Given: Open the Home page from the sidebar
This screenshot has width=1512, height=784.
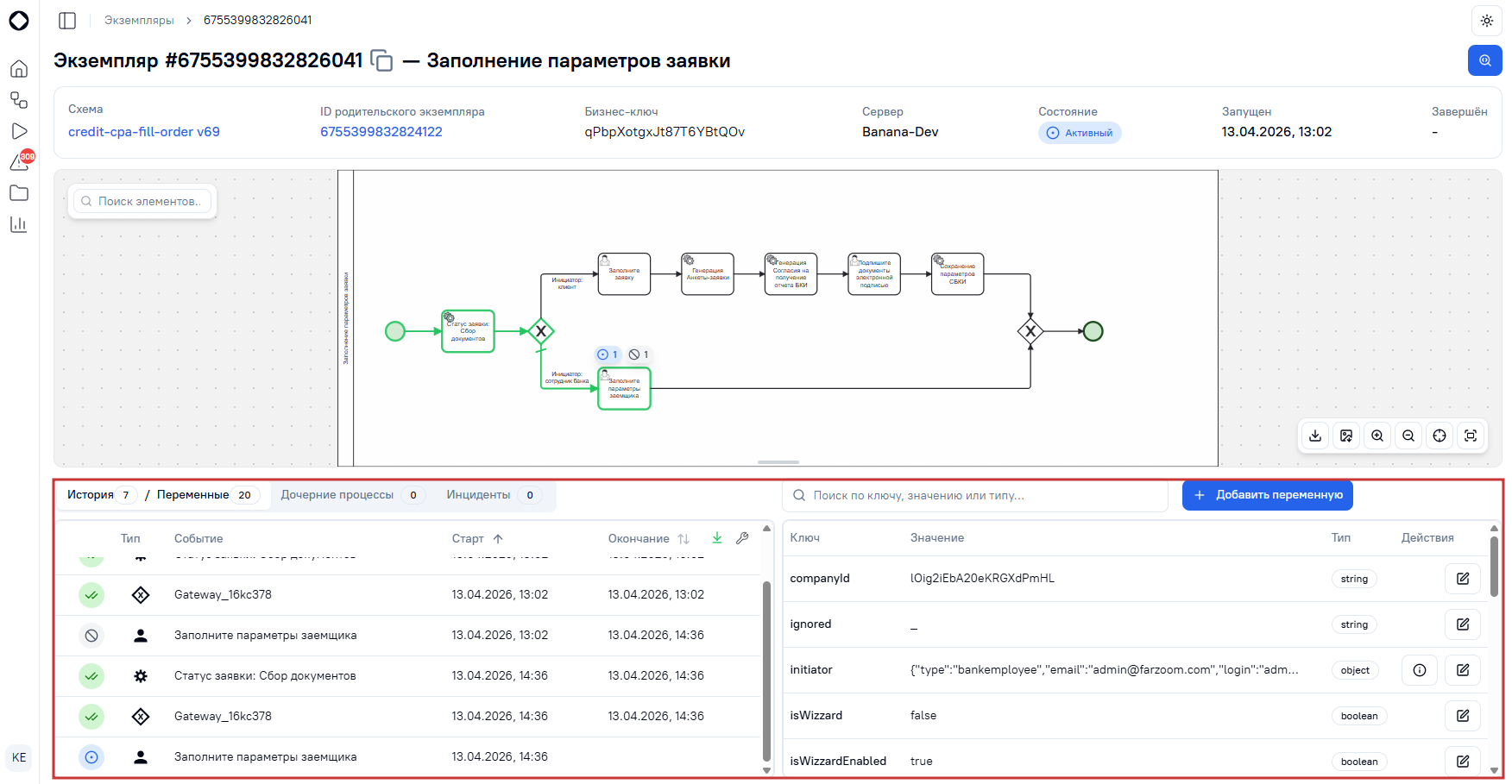Looking at the screenshot, I should (19, 69).
